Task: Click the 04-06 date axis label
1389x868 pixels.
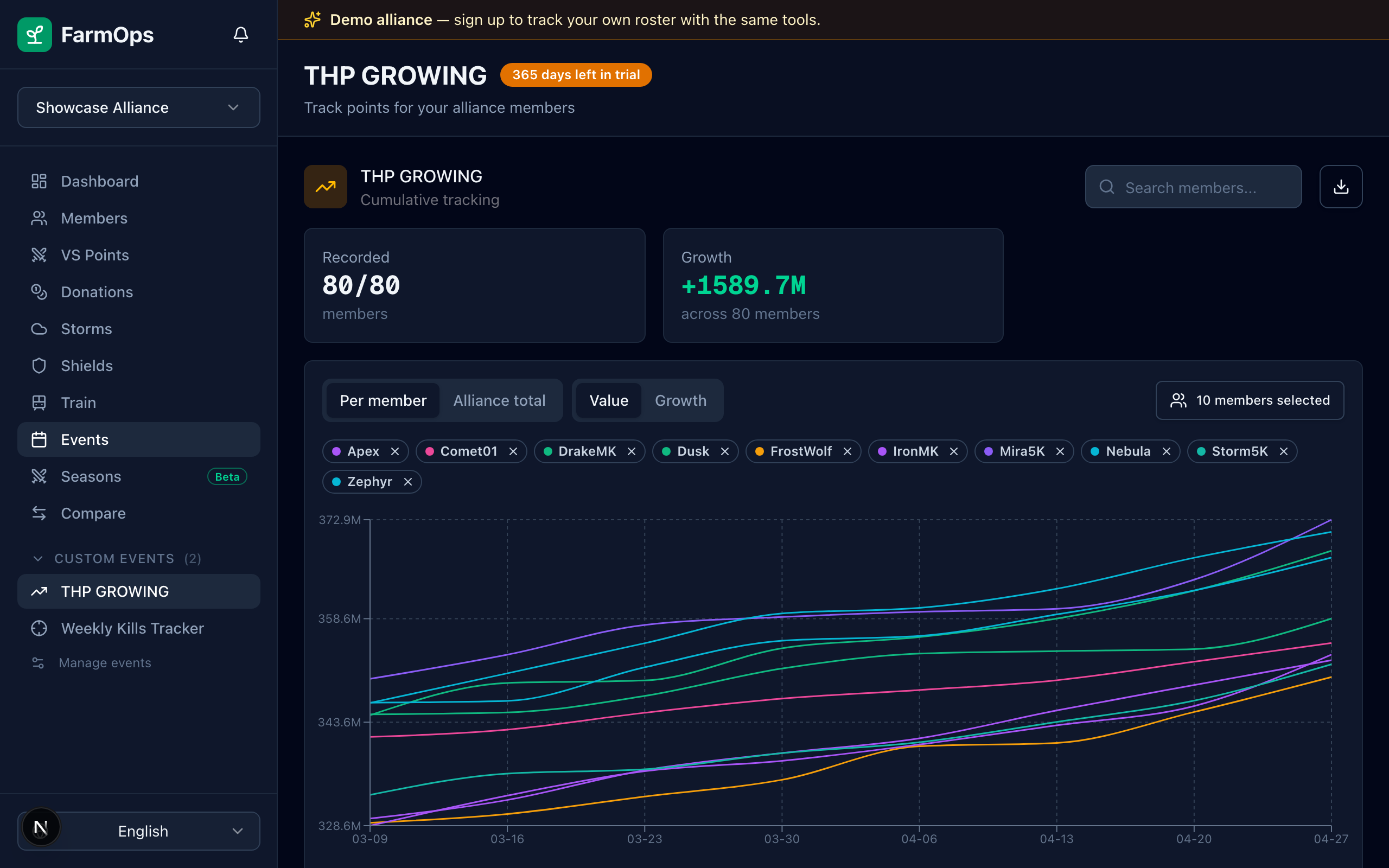Action: (x=919, y=839)
